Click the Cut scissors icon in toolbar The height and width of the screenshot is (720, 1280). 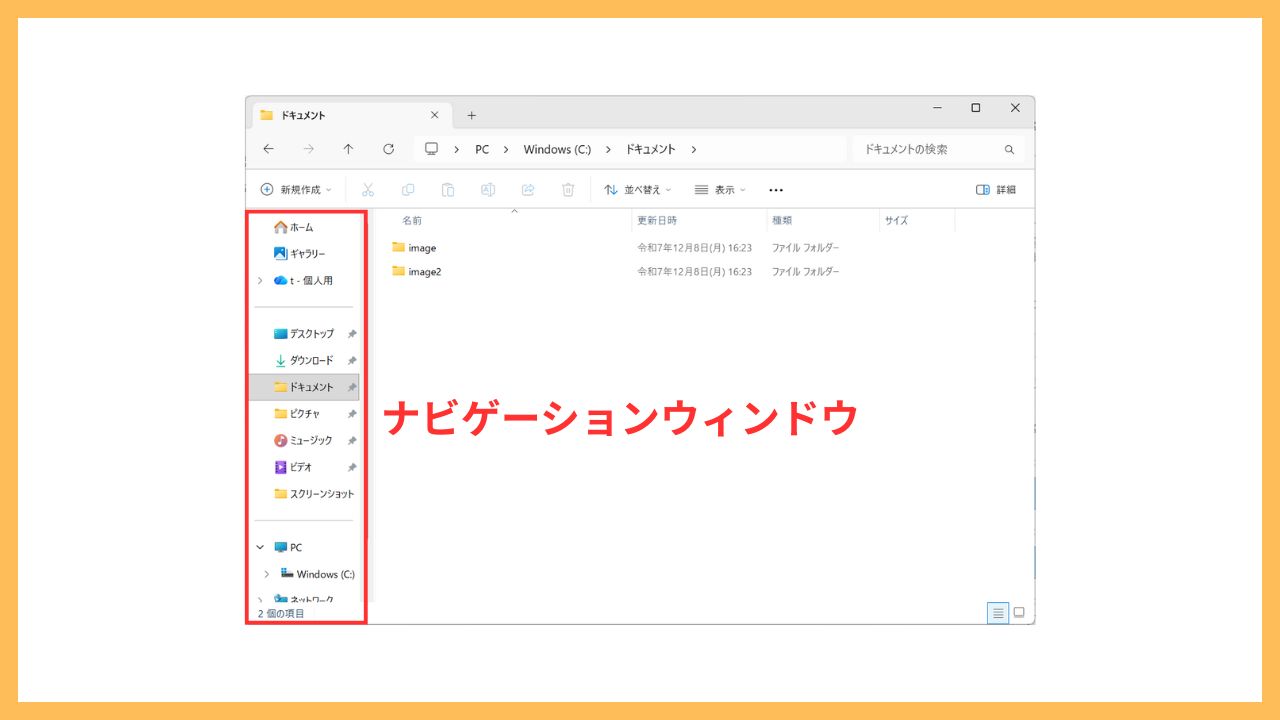coord(367,189)
